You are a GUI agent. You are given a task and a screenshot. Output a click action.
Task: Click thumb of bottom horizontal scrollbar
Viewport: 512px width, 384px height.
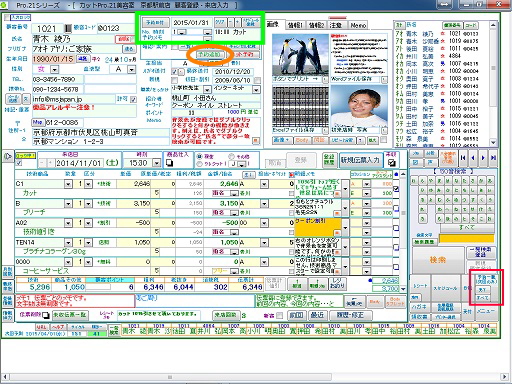coord(170,377)
